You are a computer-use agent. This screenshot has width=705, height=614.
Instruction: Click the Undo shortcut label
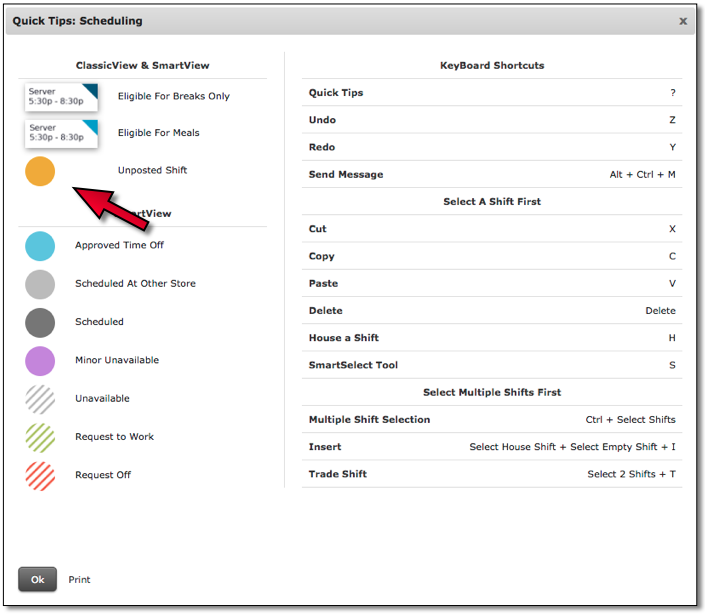click(x=322, y=120)
